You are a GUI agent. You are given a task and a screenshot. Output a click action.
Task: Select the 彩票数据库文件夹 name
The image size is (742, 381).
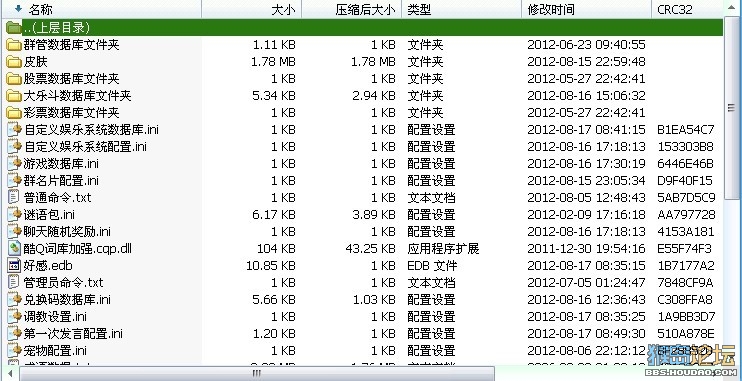71,113
